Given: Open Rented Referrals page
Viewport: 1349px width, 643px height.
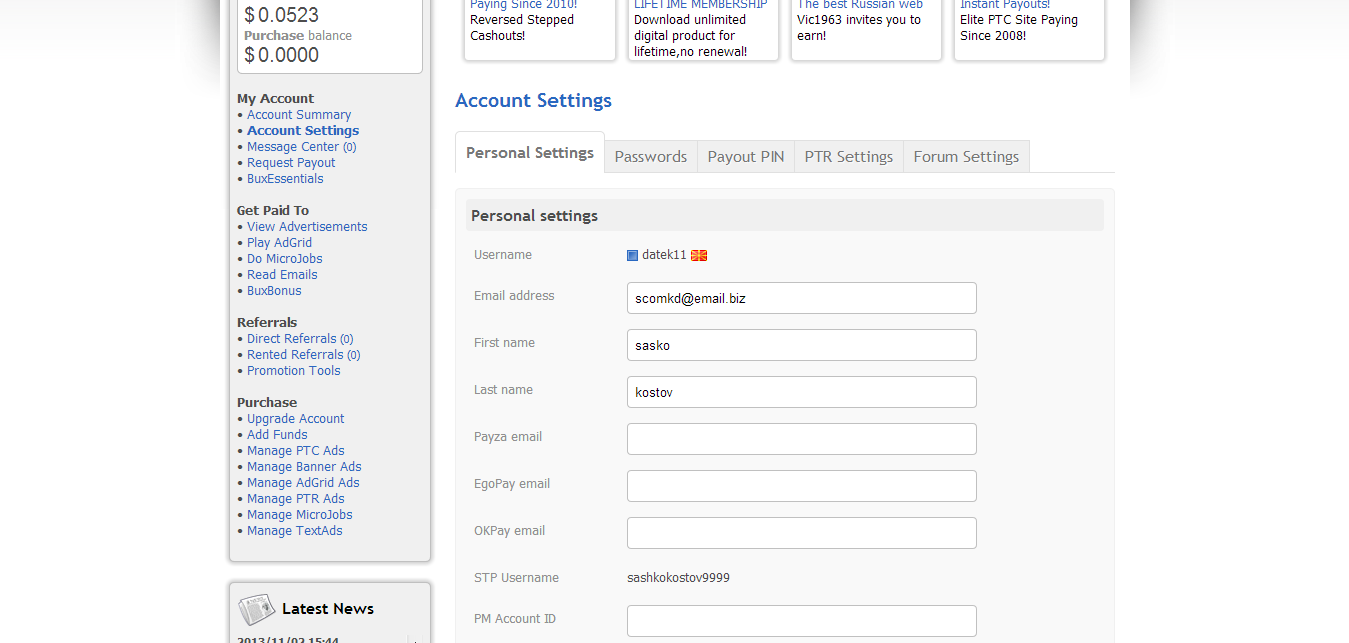Looking at the screenshot, I should click(x=295, y=355).
